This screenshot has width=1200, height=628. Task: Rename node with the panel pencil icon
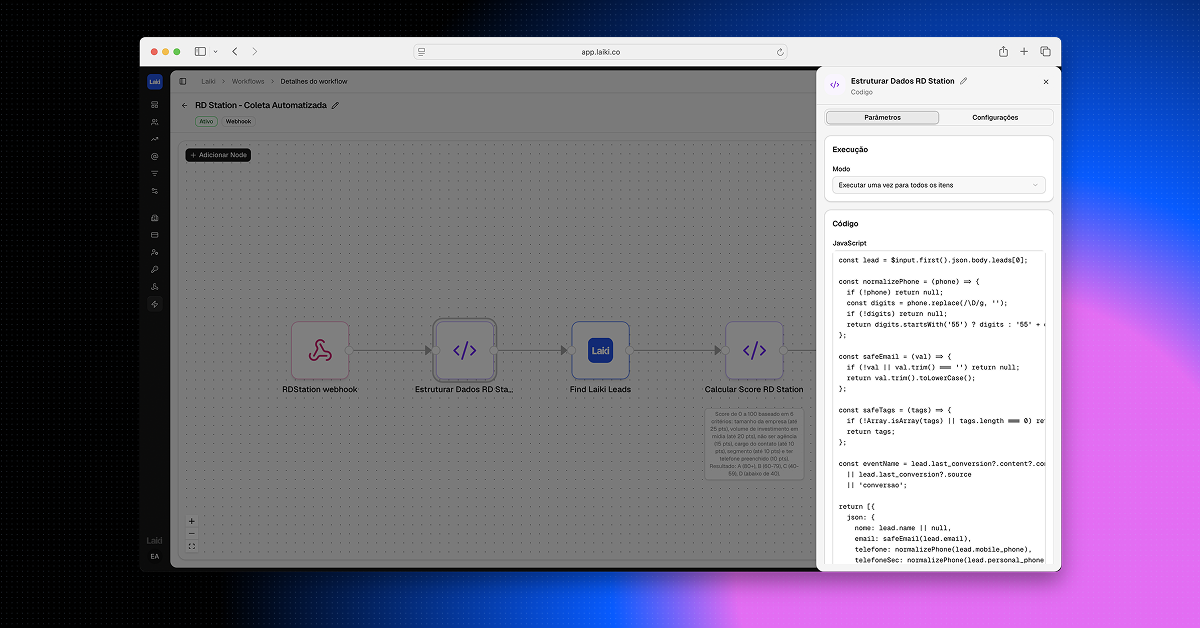(964, 81)
